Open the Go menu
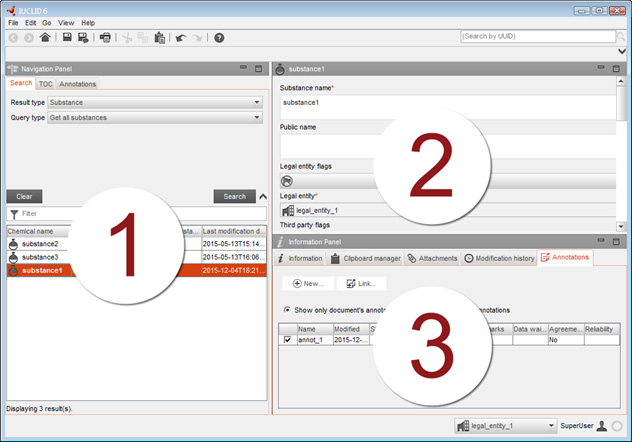The width and height of the screenshot is (632, 442). (x=47, y=23)
